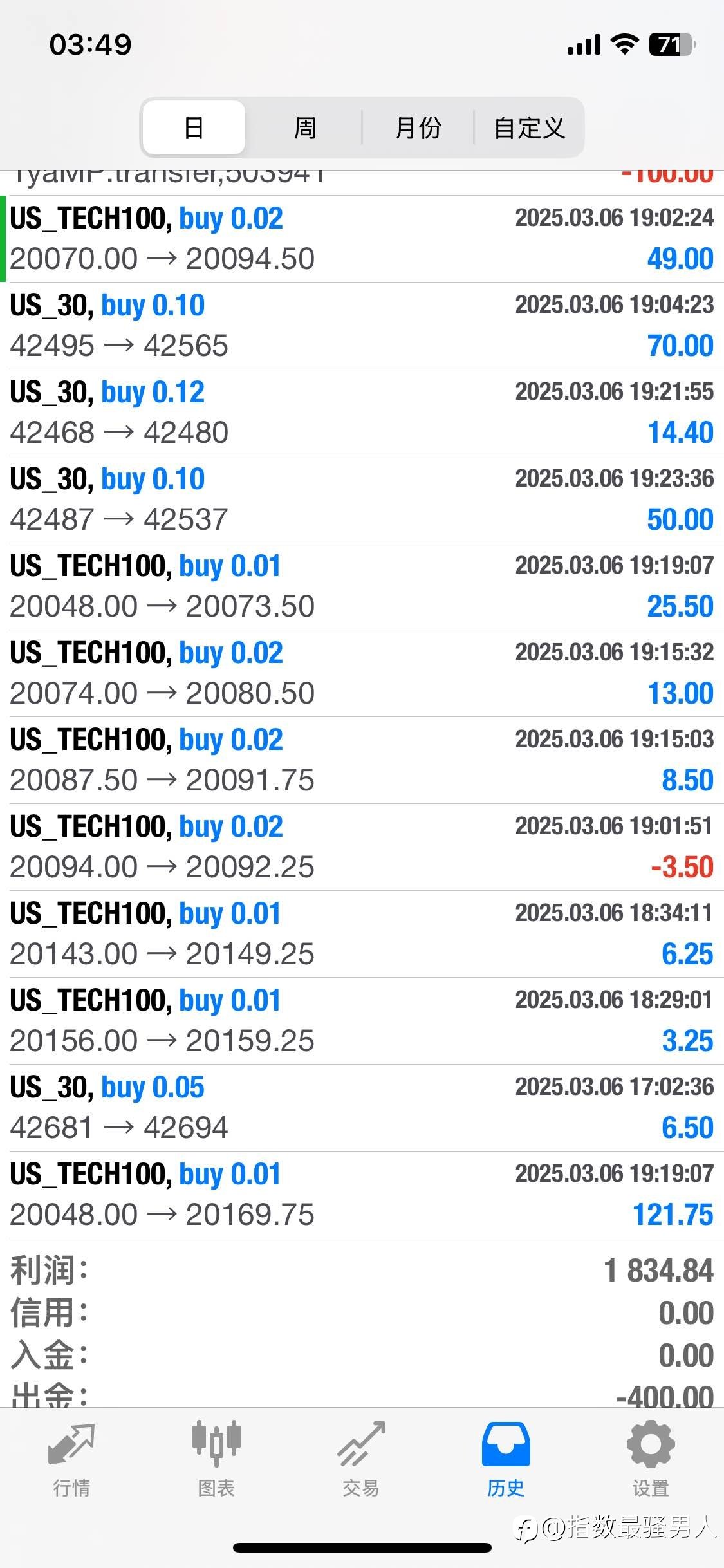Tap the status bar clock 03:49
The height and width of the screenshot is (1568, 724).
[x=91, y=44]
